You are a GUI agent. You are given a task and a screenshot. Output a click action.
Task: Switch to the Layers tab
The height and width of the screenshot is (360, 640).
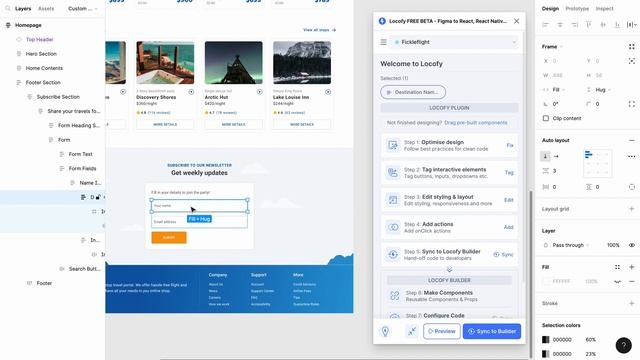pos(23,9)
